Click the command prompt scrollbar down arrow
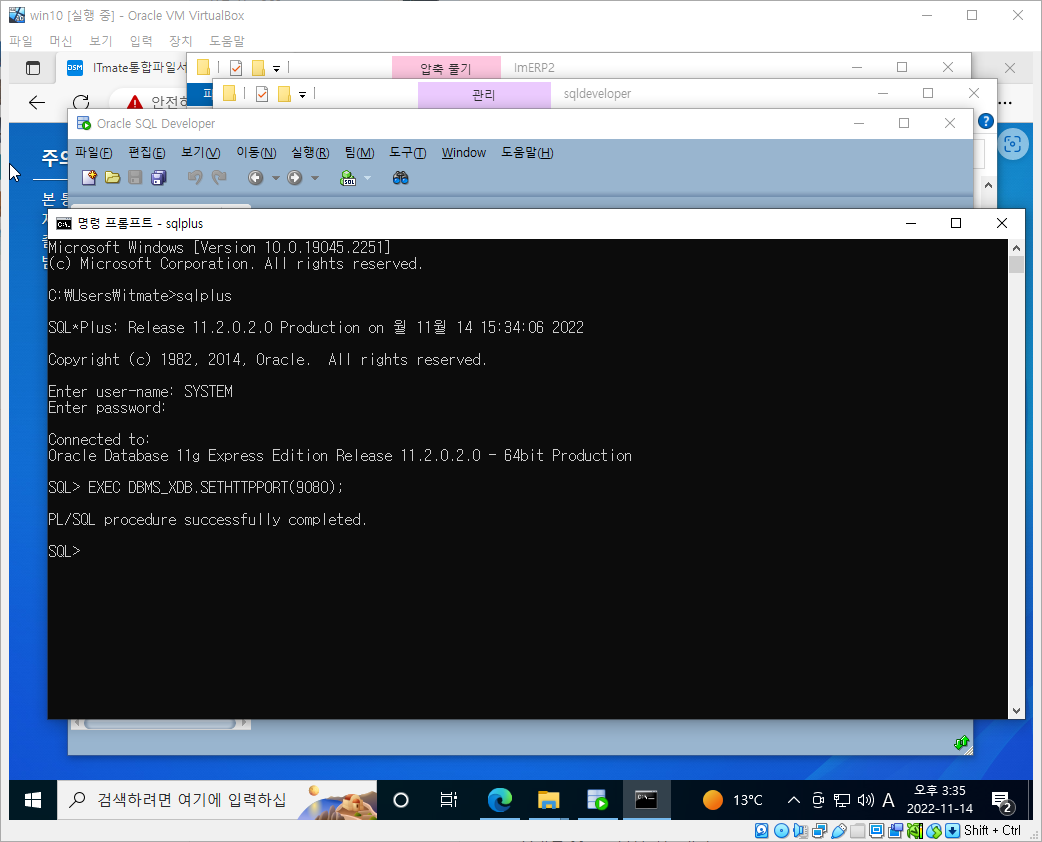Viewport: 1042px width, 842px height. click(x=1016, y=710)
